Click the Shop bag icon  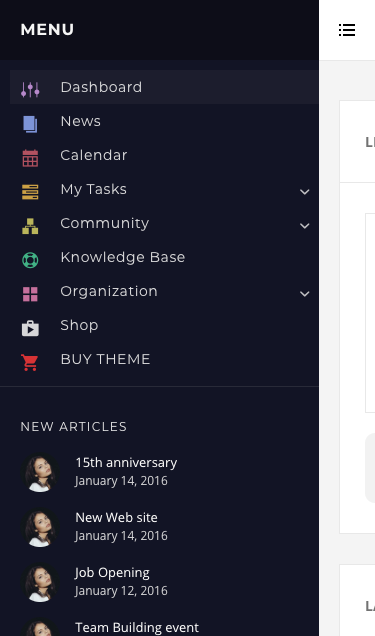30,328
